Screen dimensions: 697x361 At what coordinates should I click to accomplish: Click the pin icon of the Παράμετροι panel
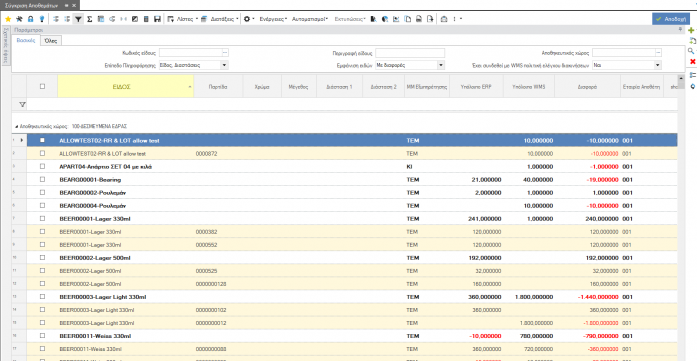click(680, 29)
